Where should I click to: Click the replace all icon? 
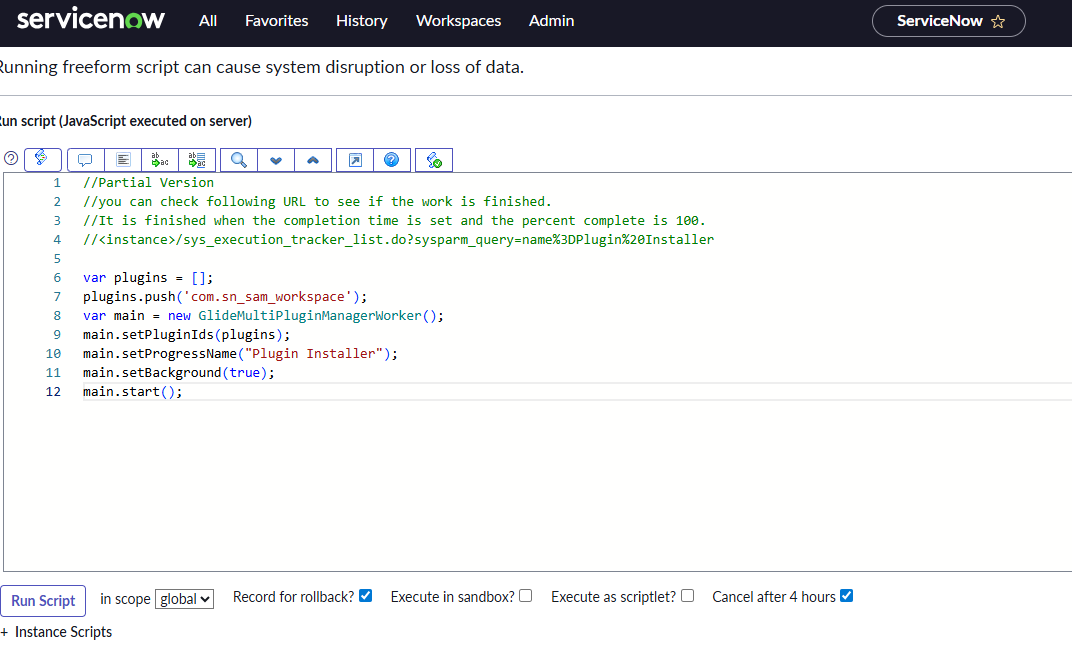197,160
